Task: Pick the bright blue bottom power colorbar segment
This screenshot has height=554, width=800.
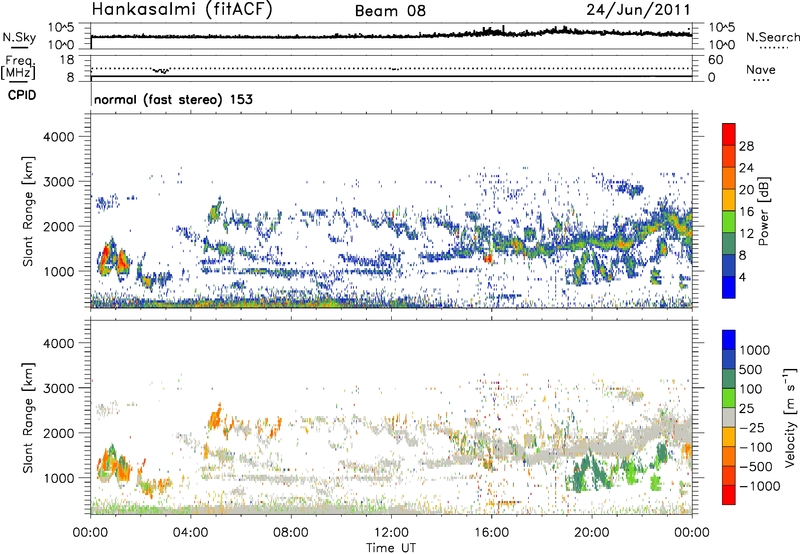Action: (729, 287)
